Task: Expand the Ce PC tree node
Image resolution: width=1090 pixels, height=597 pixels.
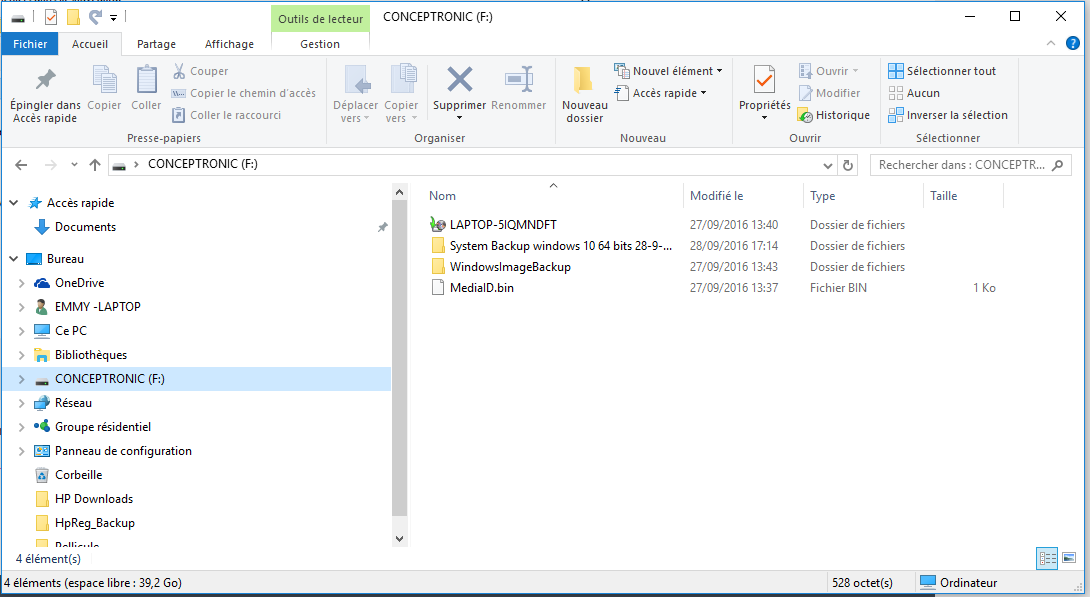Action: 22,331
